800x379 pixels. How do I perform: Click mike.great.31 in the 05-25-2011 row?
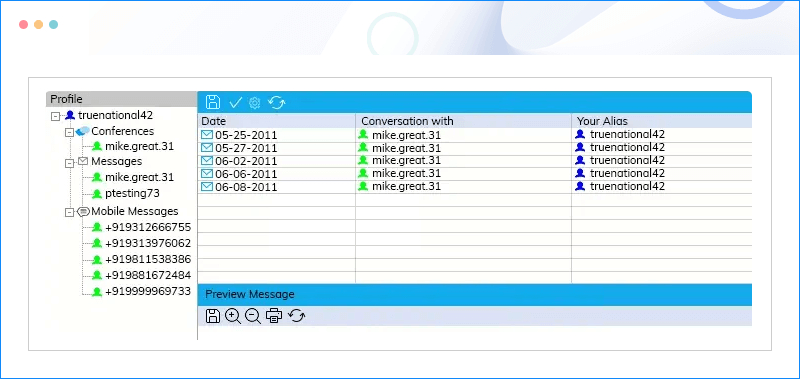coord(406,135)
